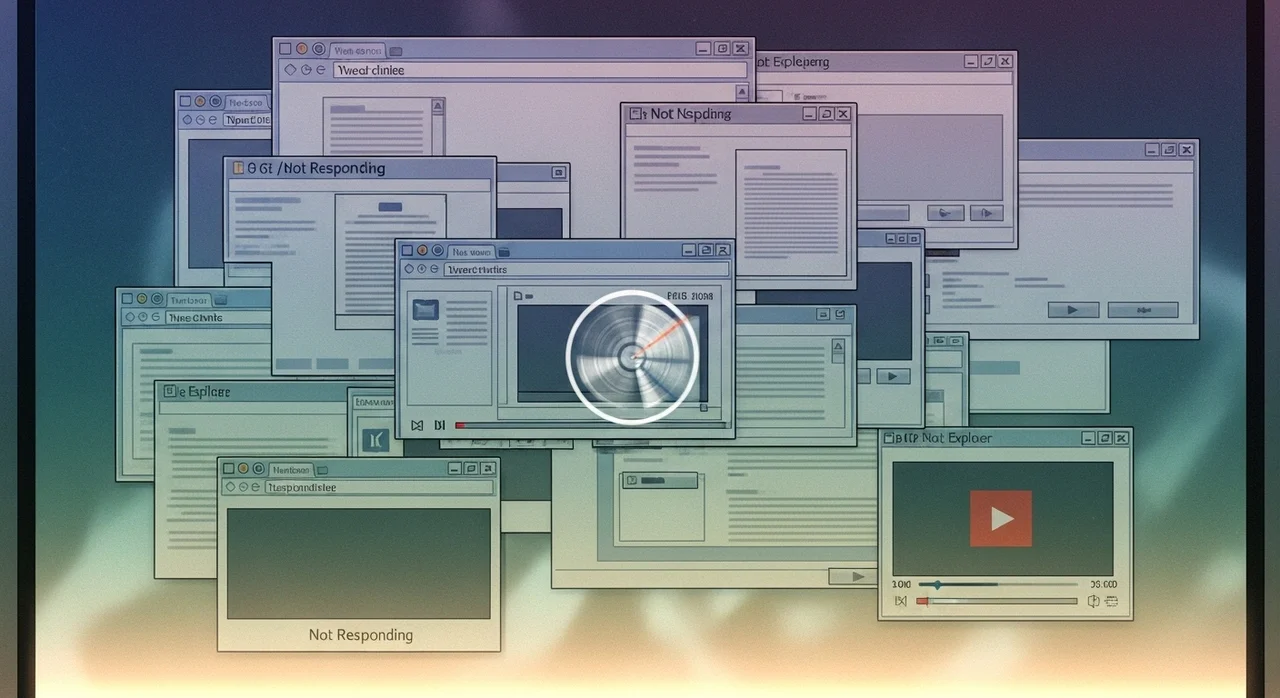Click the 'Not Responding' text under the bottom-left window's dark pane
Screen dimensions: 1280x698
point(361,635)
